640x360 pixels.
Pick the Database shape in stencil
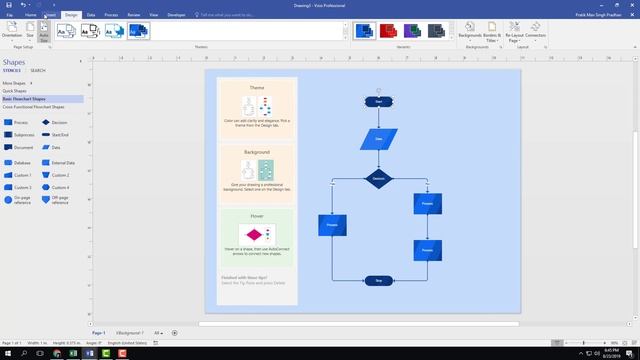click(x=17, y=163)
